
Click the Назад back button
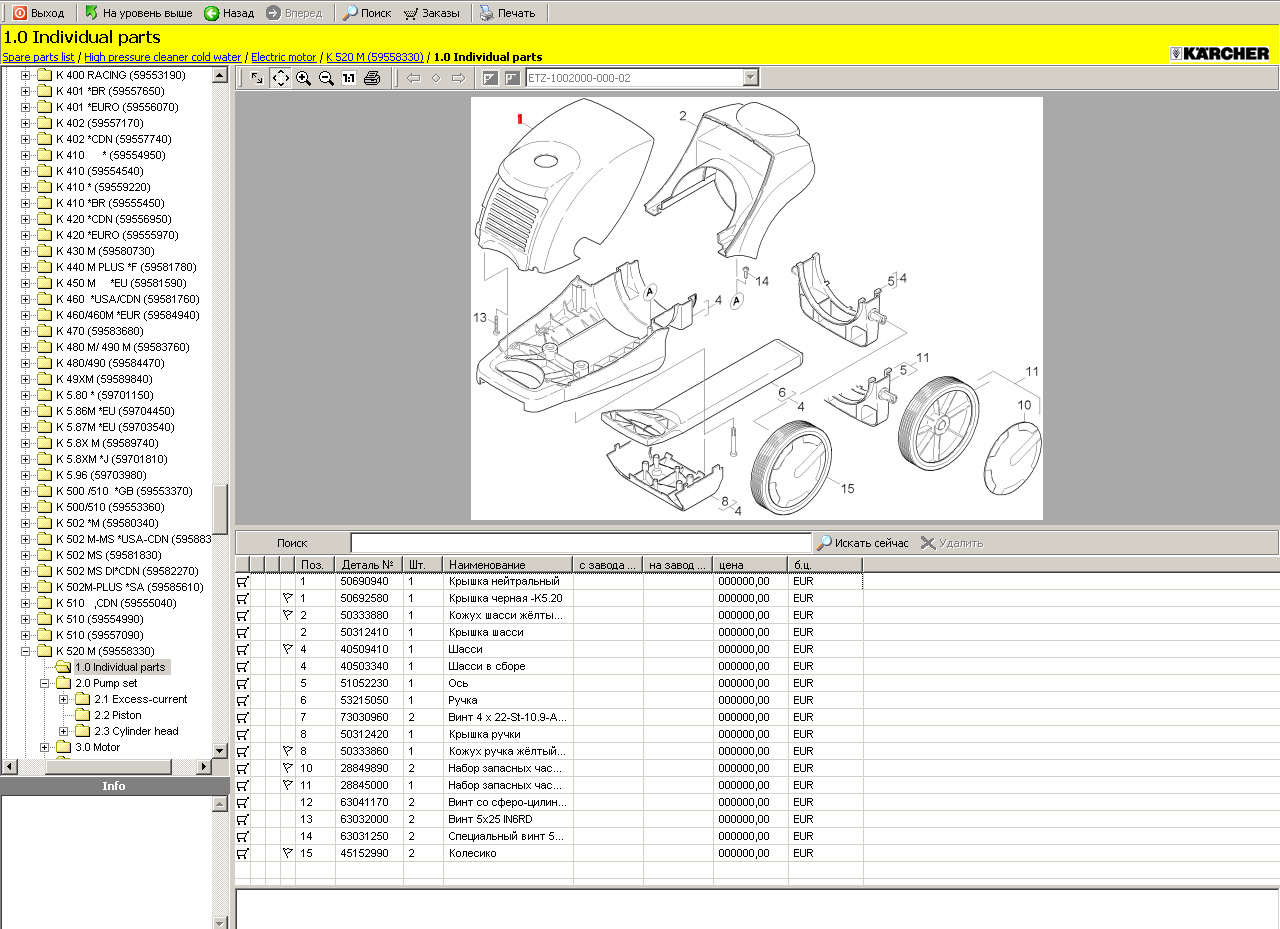[x=229, y=13]
